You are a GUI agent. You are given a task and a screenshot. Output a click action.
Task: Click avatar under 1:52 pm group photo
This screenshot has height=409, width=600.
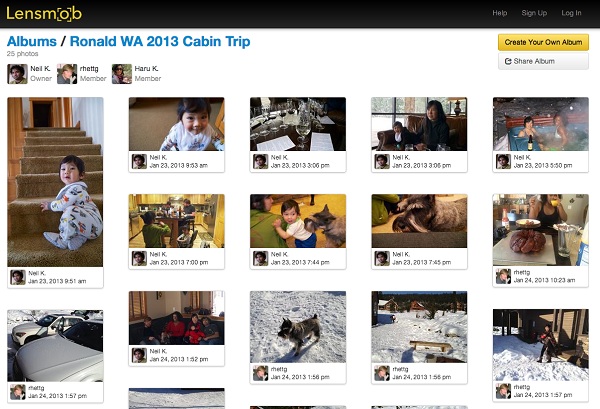139,355
